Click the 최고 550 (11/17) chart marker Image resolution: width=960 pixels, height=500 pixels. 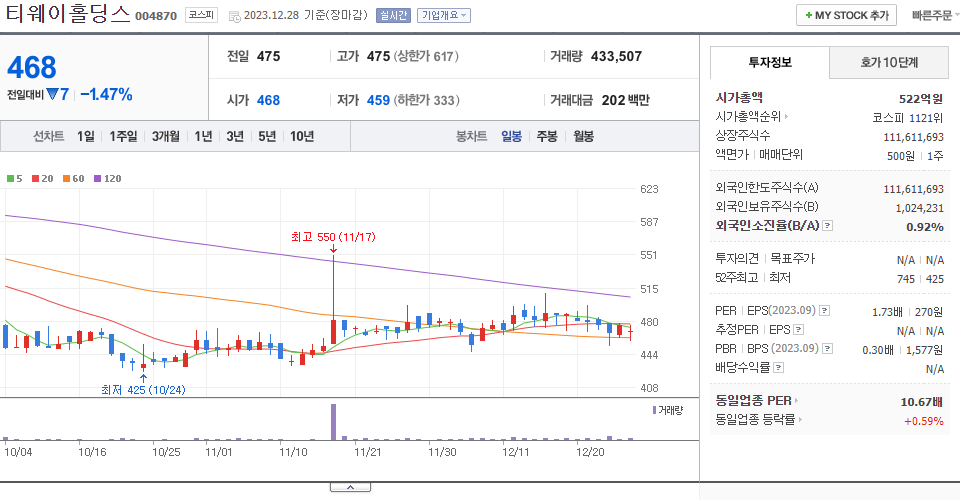(x=333, y=237)
